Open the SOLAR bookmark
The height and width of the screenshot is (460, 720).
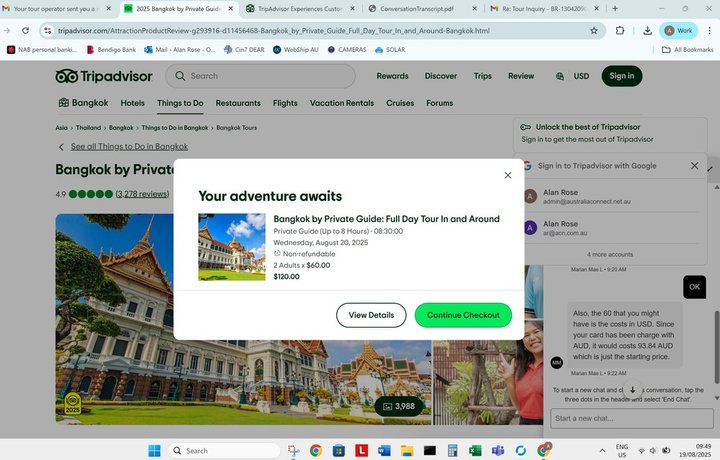390,50
